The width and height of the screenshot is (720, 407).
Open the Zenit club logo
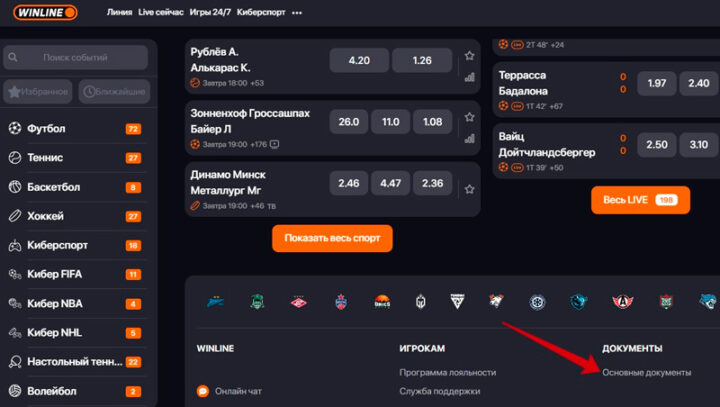coord(215,301)
